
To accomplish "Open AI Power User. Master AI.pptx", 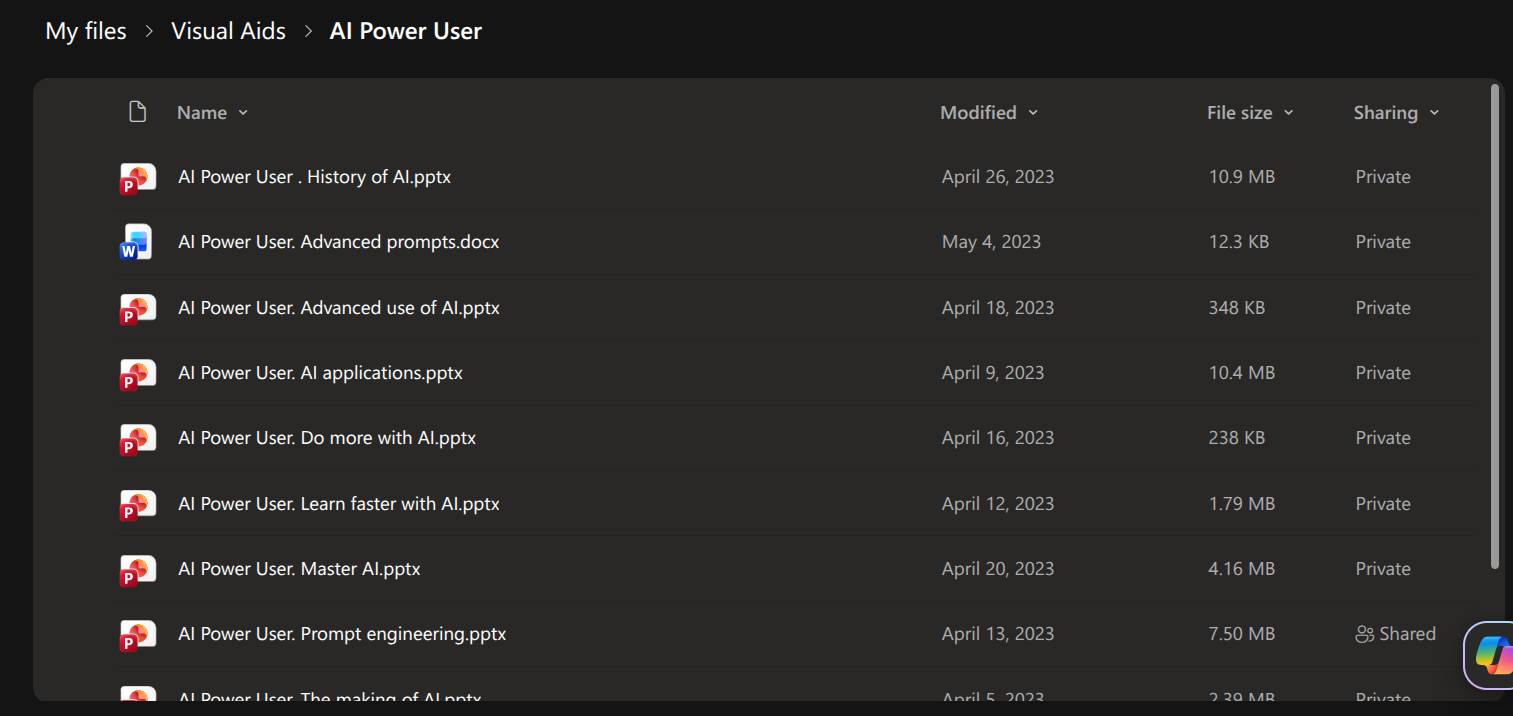I will (299, 569).
